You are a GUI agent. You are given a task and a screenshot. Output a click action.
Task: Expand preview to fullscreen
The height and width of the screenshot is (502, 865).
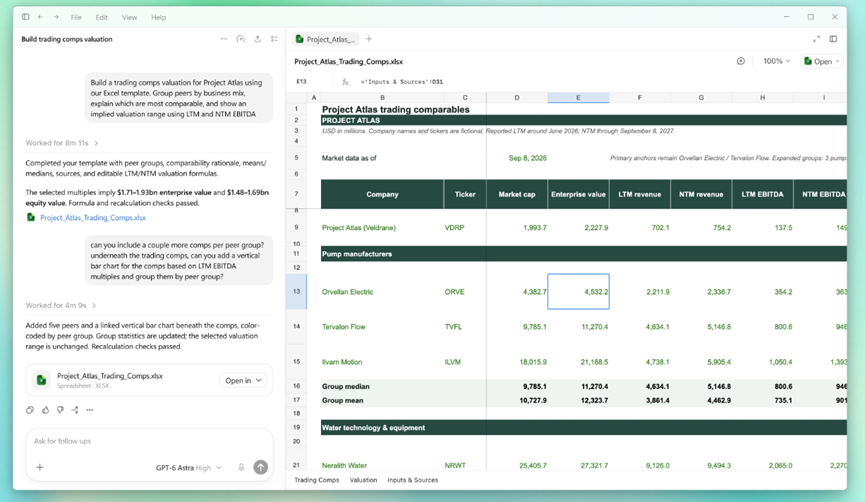(x=816, y=39)
